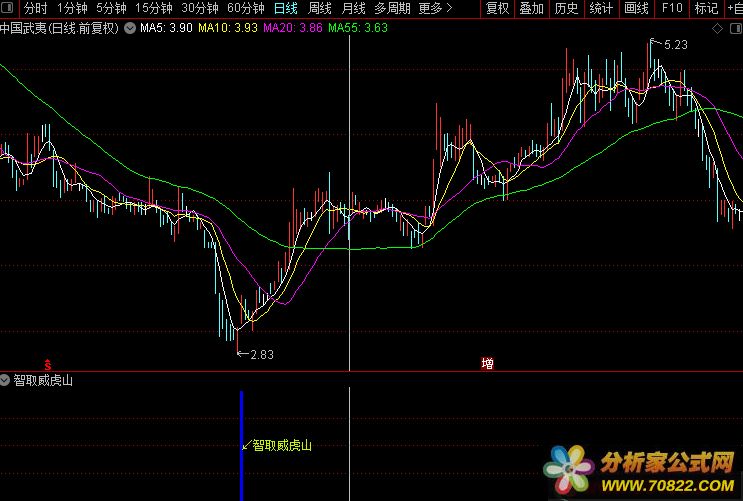Switch to the 分时 time-sharing tab
The width and height of the screenshot is (743, 501).
point(35,8)
